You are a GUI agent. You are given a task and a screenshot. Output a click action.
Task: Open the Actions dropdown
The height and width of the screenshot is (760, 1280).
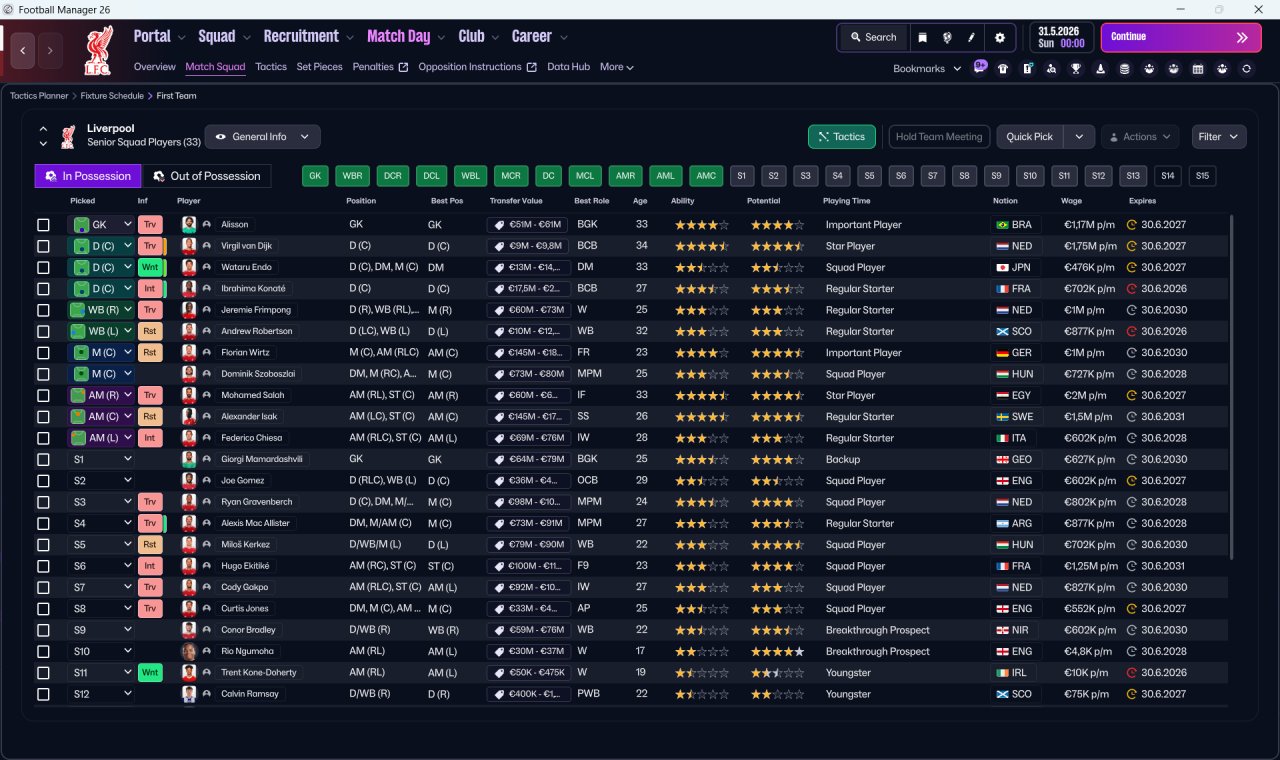tap(1140, 137)
